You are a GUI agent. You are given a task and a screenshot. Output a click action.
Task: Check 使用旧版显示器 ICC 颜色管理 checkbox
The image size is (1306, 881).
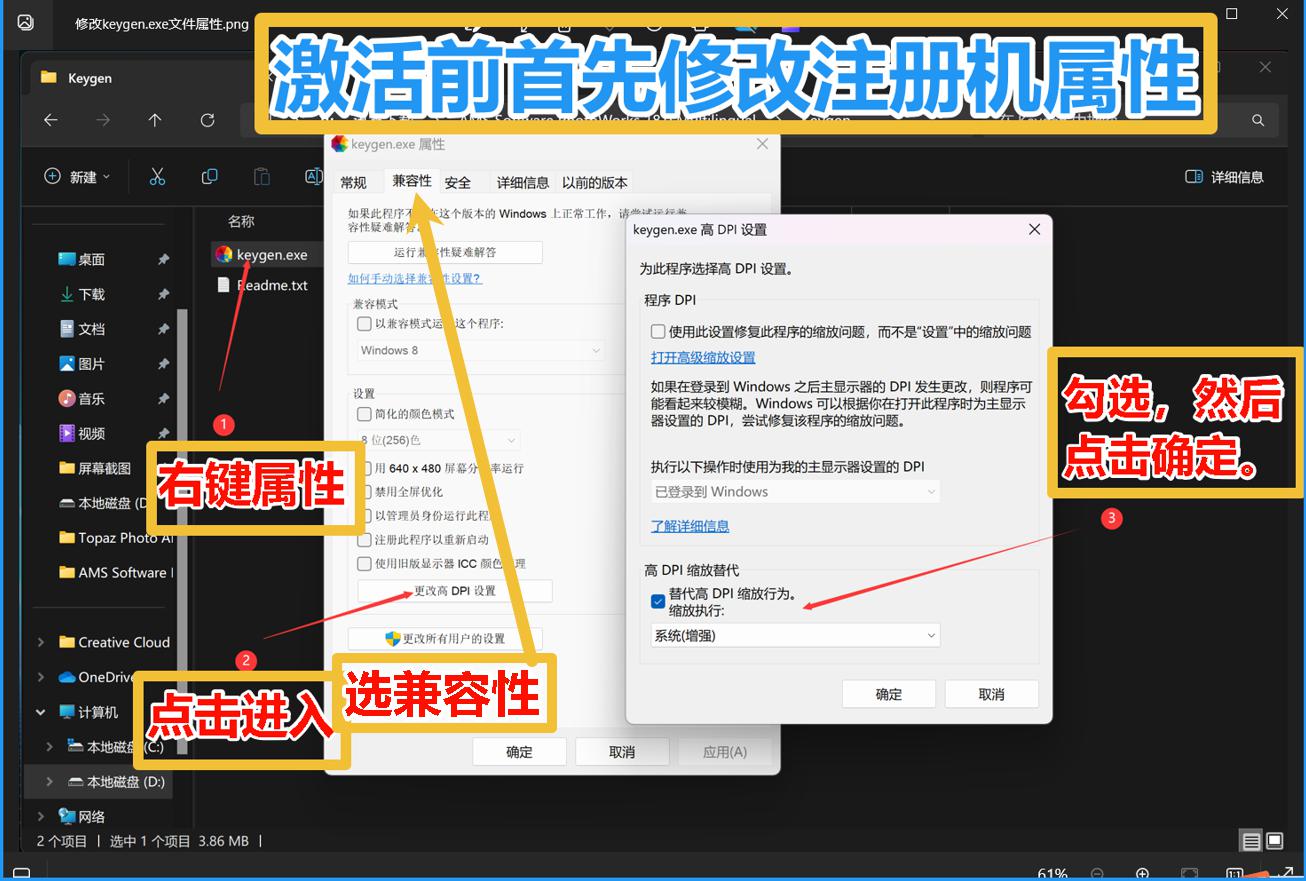click(364, 564)
